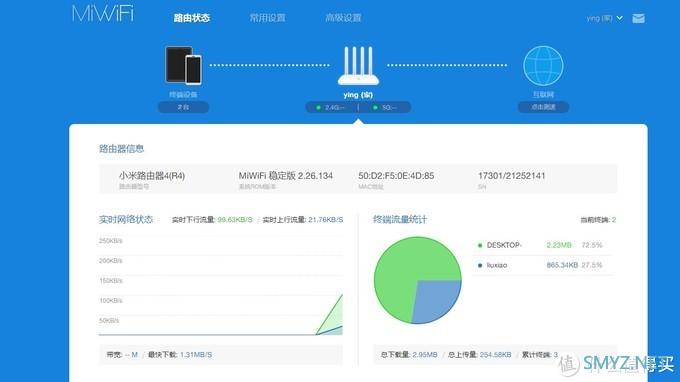Click the 实时网络状态 heading
The height and width of the screenshot is (382, 680).
point(126,219)
